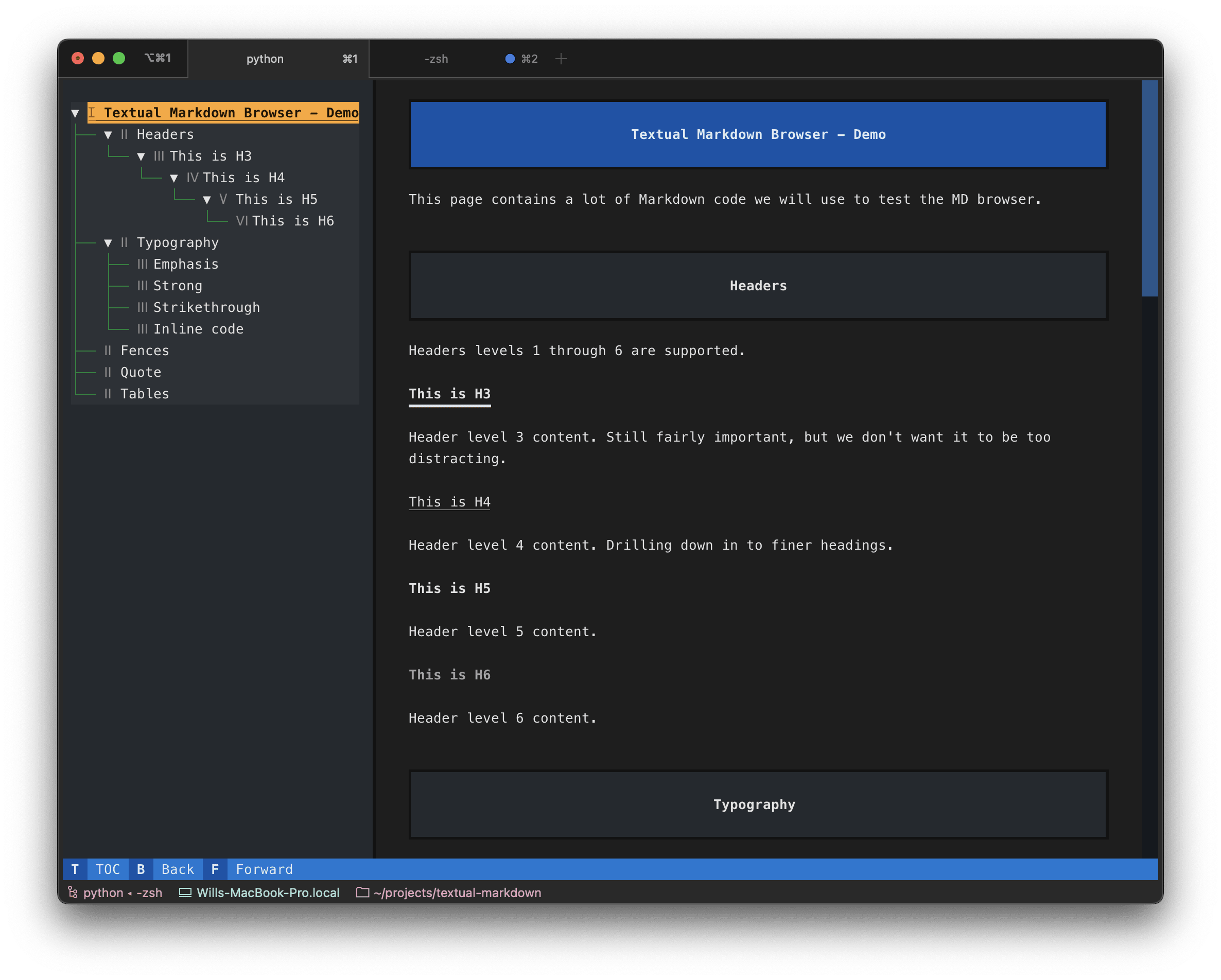1221x980 pixels.
Task: Click 'Header level 4 content' paragraph
Action: [x=651, y=545]
